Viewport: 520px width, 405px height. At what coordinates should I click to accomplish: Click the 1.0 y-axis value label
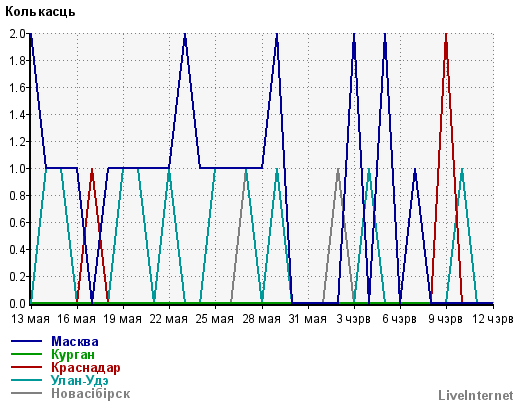tap(17, 168)
